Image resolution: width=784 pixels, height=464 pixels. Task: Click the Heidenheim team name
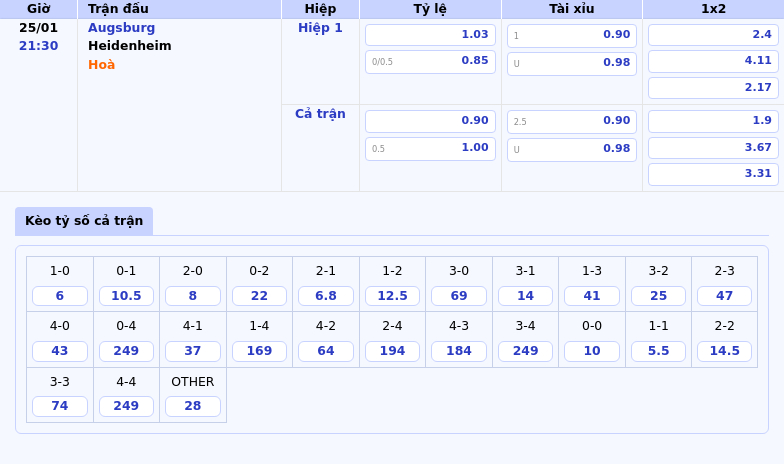[x=129, y=46]
